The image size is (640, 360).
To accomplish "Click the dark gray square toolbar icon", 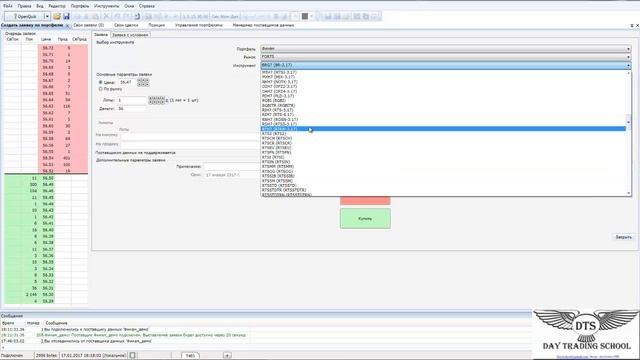I will point(304,16).
